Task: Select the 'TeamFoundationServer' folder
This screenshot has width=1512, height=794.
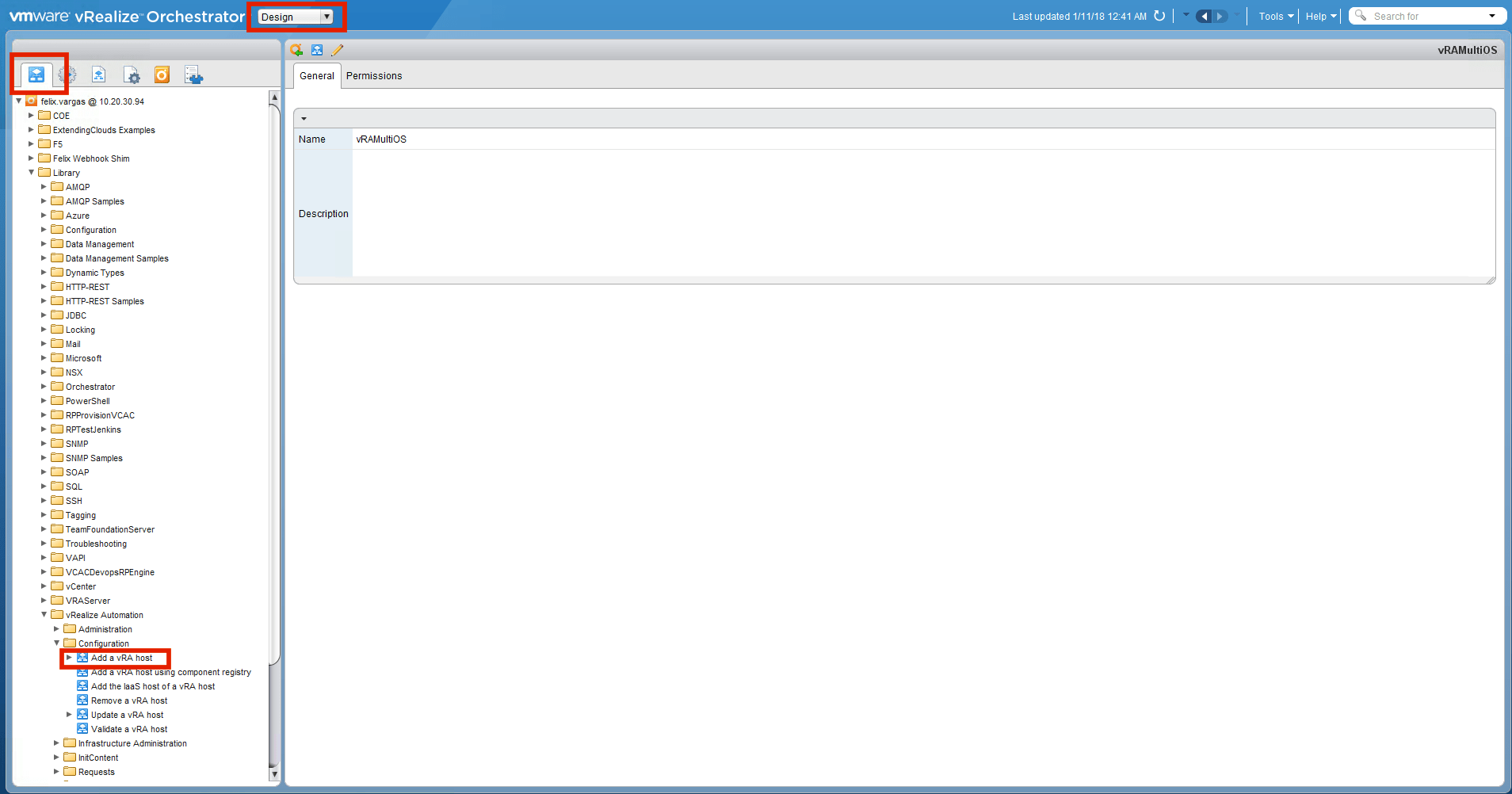Action: tap(110, 529)
